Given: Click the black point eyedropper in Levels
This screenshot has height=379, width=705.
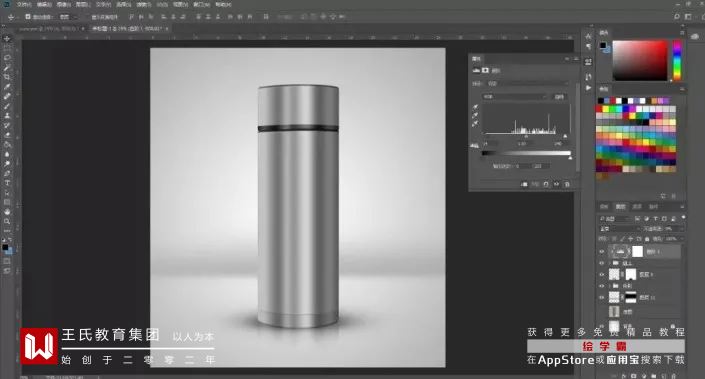Looking at the screenshot, I should 475,107.
